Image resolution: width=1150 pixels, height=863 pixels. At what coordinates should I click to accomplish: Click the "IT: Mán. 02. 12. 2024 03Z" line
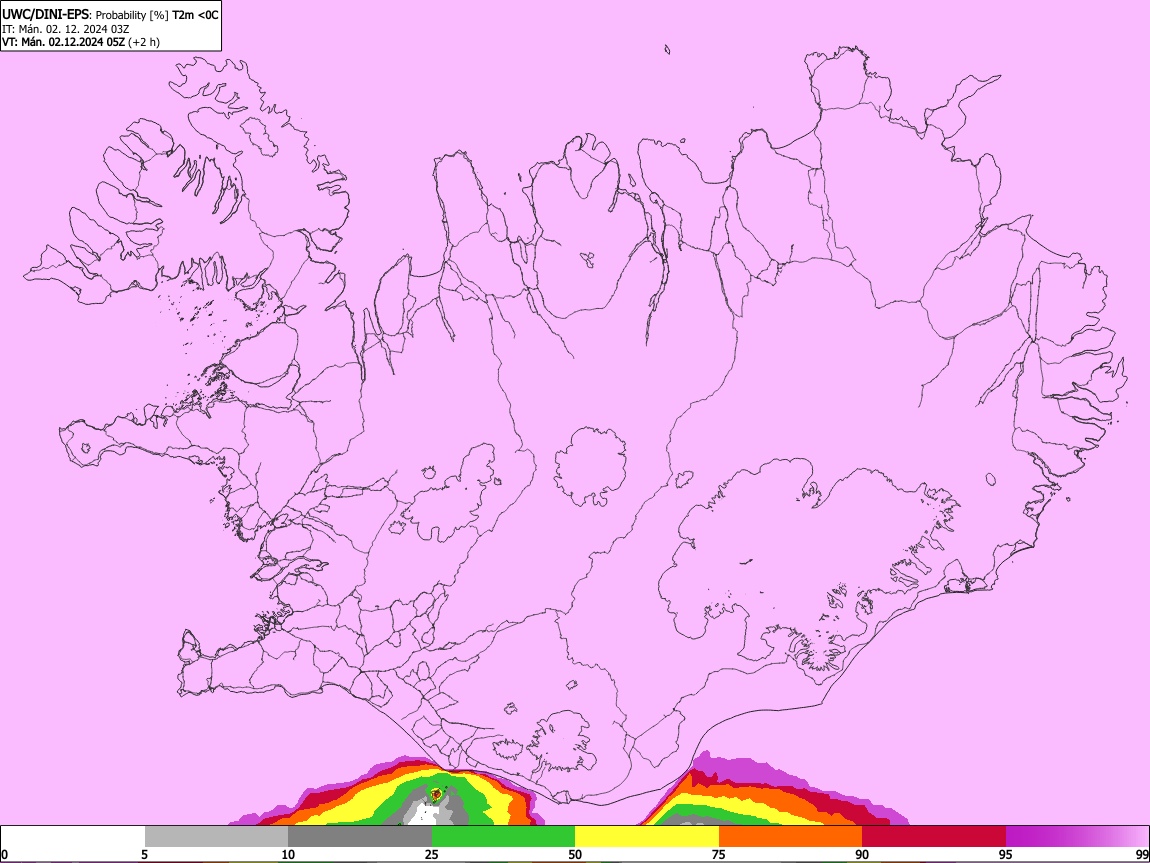click(x=65, y=29)
